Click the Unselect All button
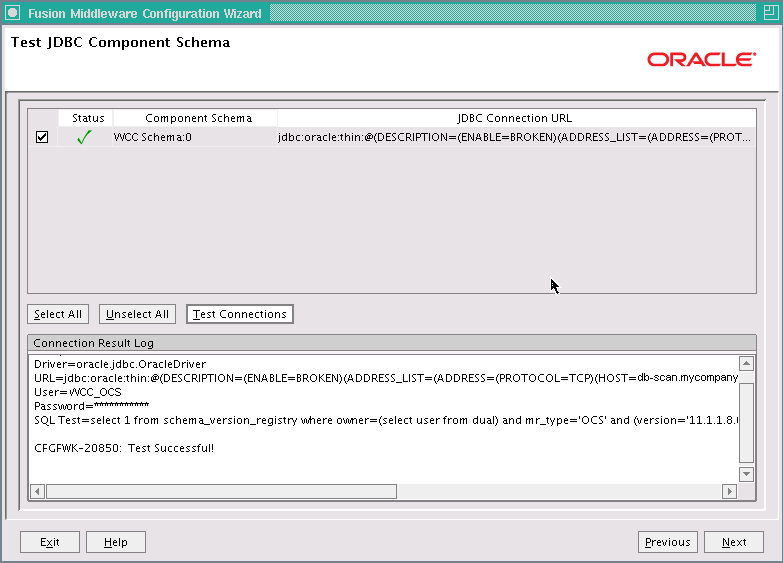Viewport: 783px width, 563px height. [x=137, y=314]
